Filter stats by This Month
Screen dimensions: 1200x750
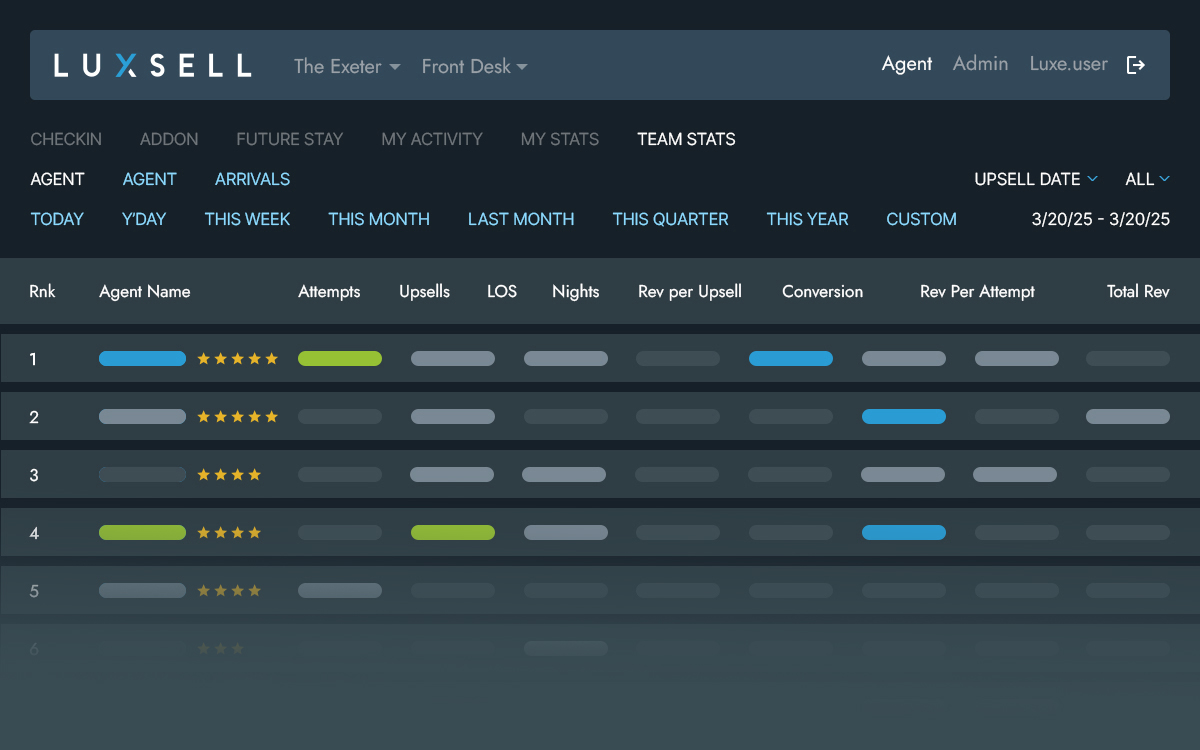[379, 219]
